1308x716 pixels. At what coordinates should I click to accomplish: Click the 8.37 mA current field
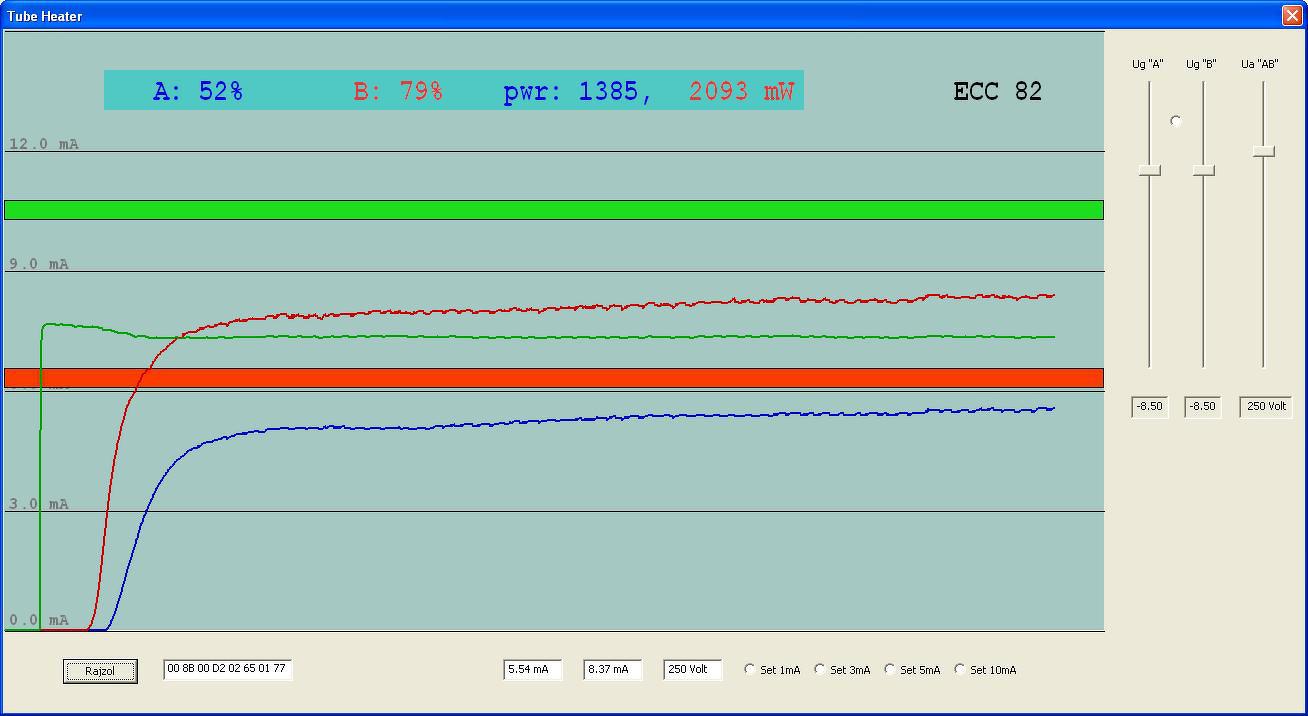613,669
